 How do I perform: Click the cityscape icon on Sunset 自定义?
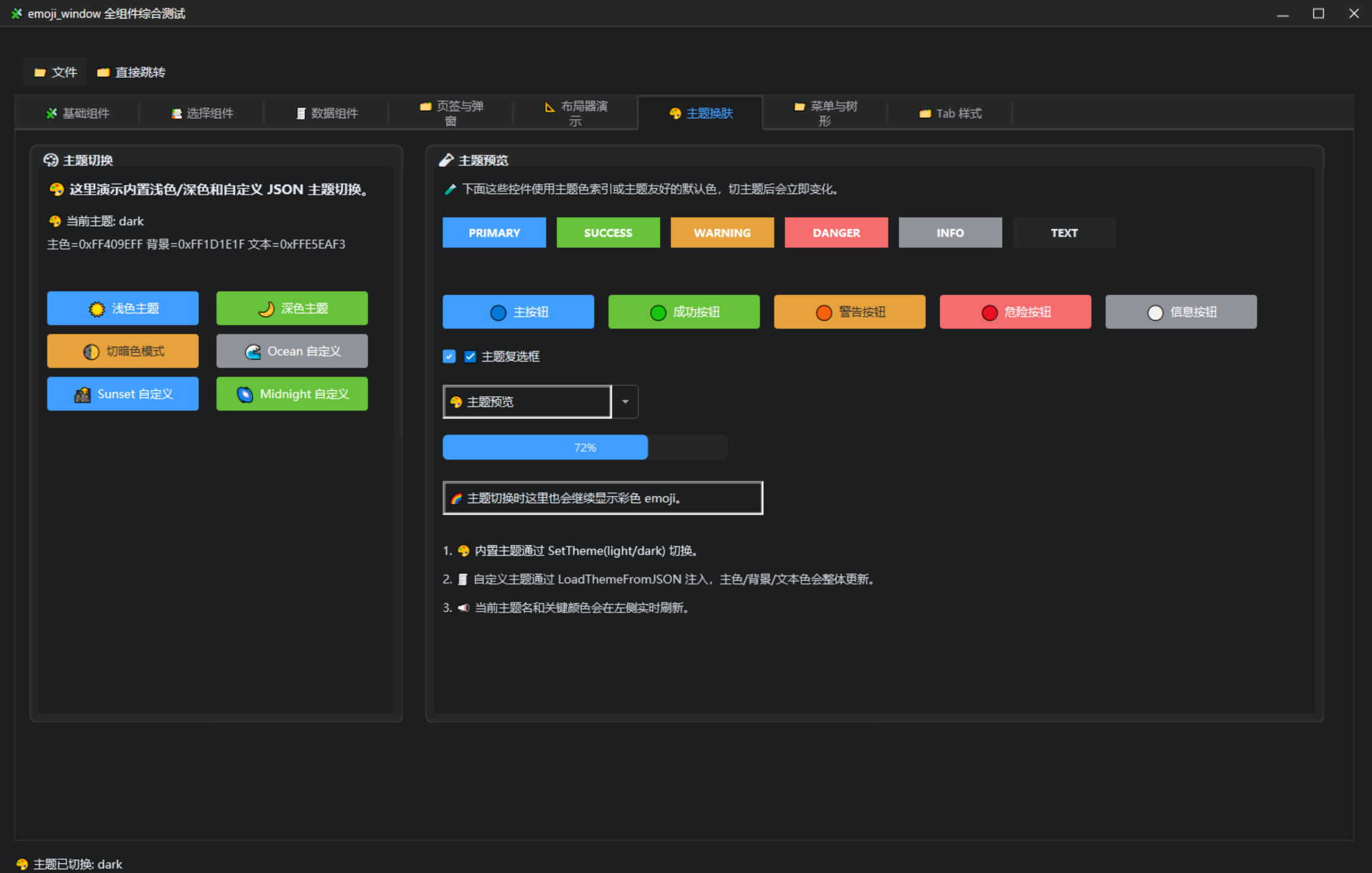pyautogui.click(x=83, y=394)
